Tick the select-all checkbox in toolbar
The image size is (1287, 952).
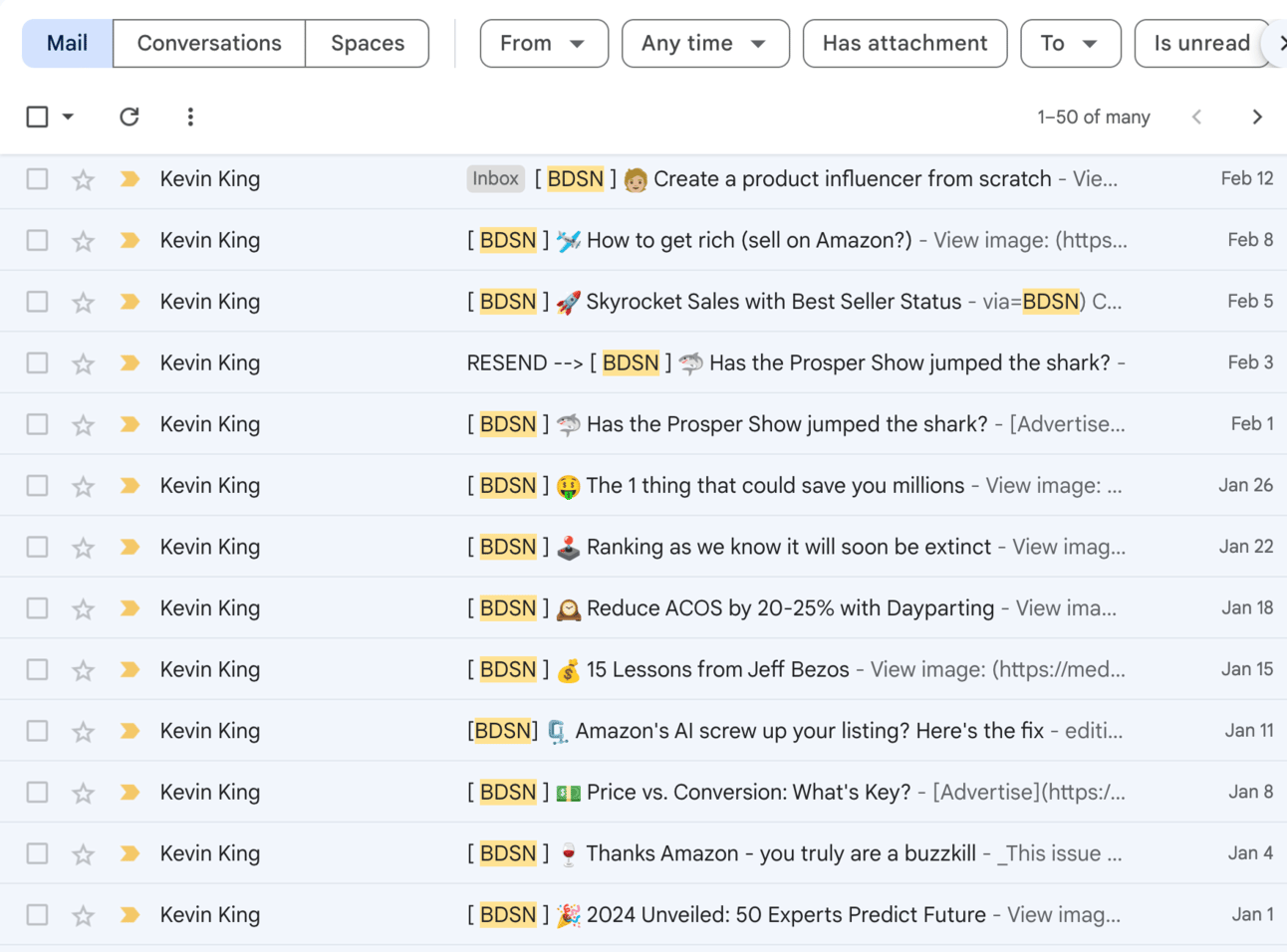(37, 117)
